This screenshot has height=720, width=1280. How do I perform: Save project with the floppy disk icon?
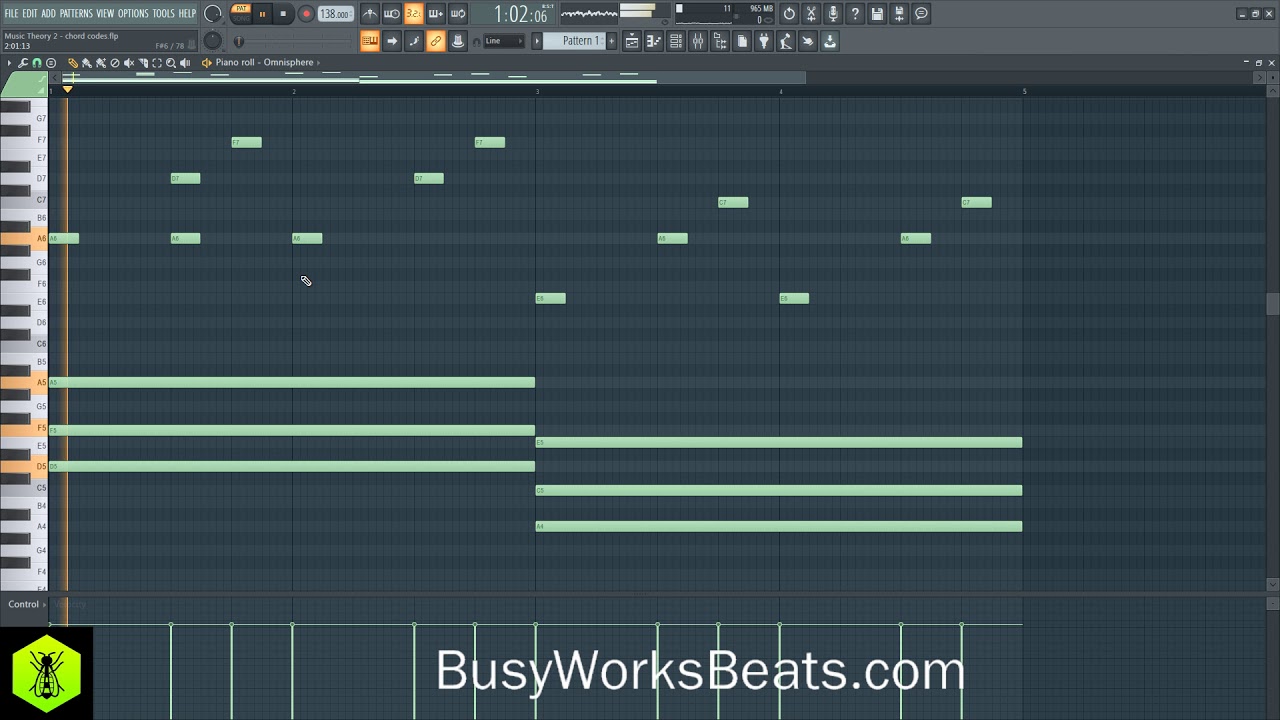877,14
